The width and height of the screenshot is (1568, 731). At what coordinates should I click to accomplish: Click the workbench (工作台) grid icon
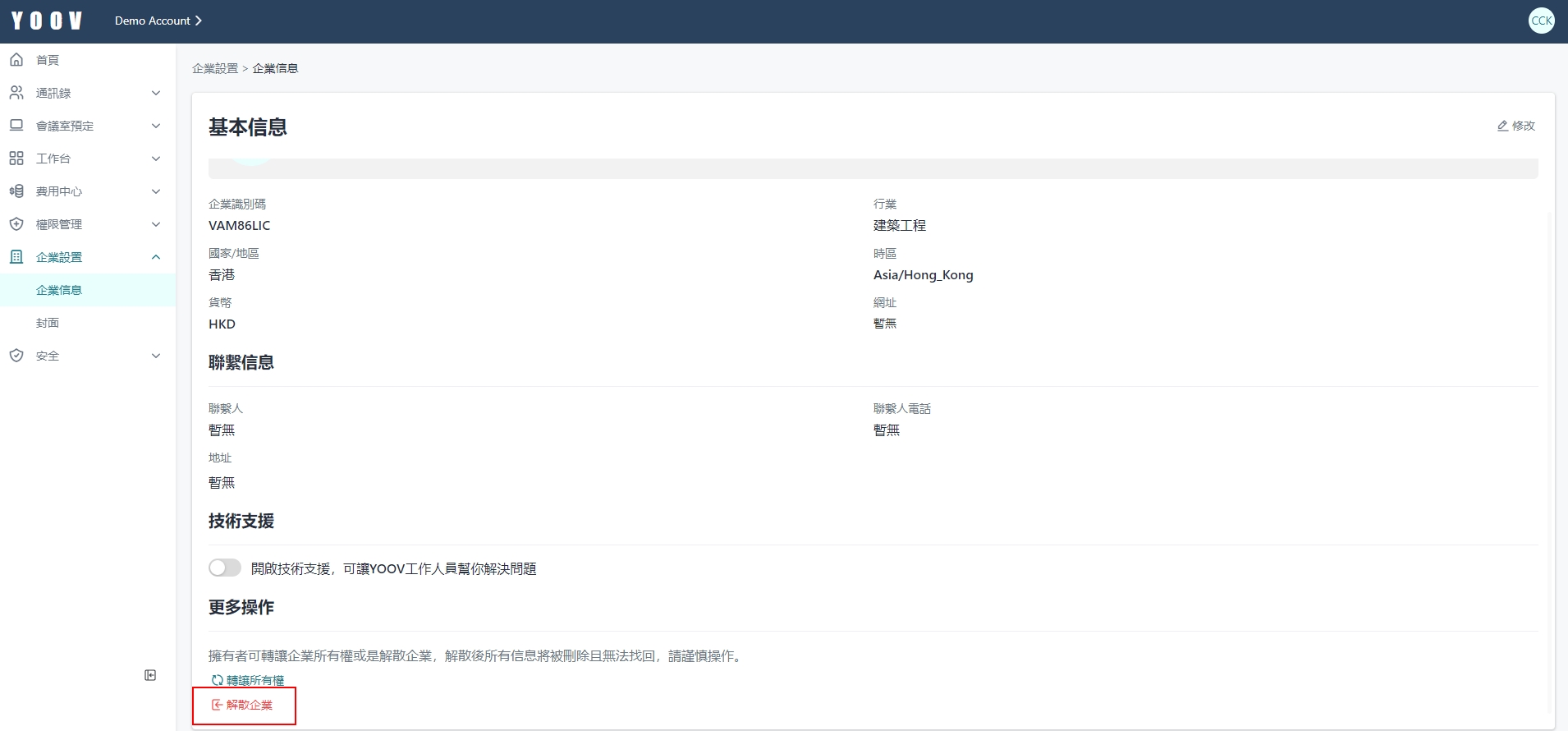point(16,159)
